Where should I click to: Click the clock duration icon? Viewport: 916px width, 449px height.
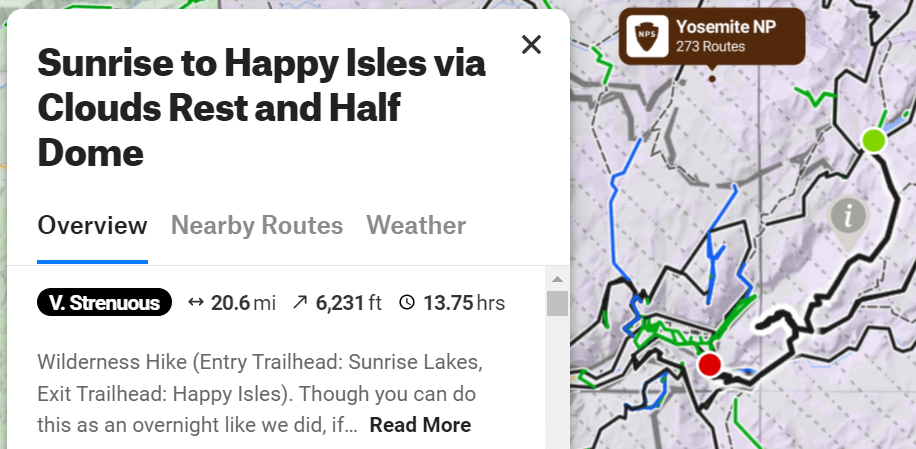406,302
